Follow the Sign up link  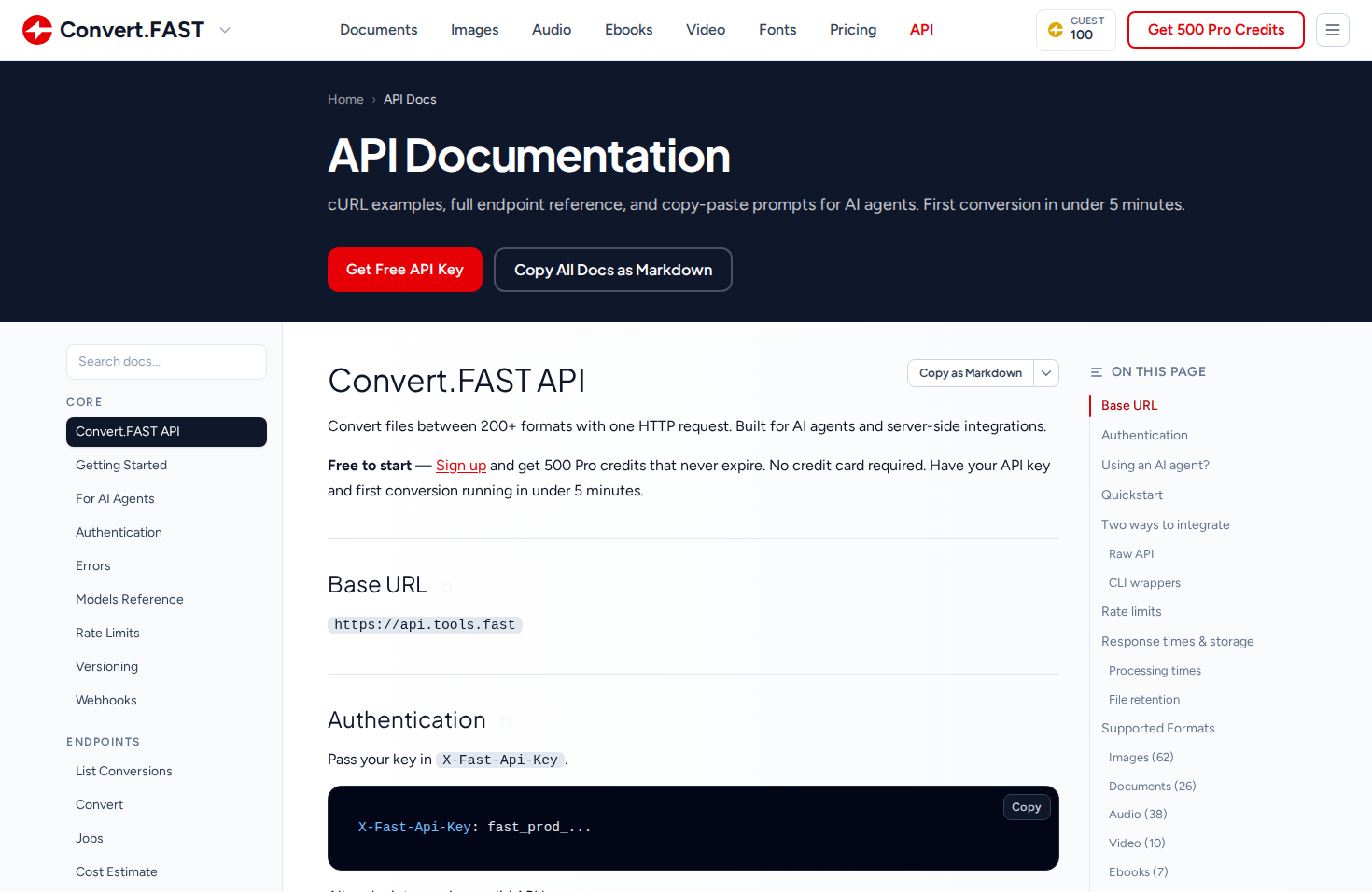pos(461,466)
